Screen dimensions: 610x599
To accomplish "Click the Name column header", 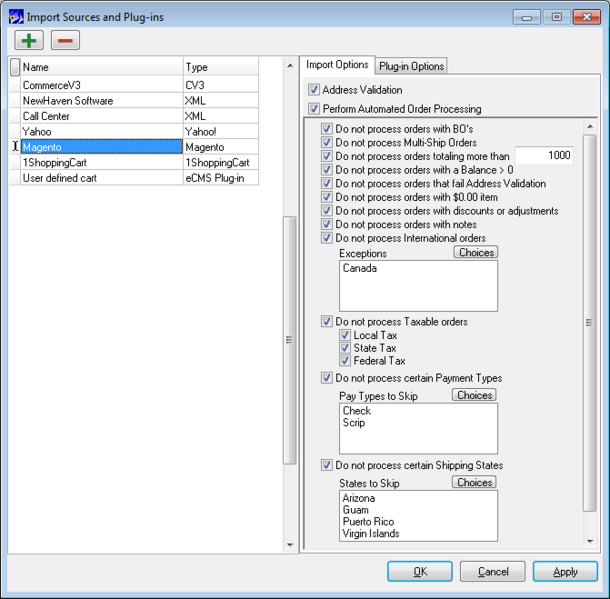I will tap(102, 67).
